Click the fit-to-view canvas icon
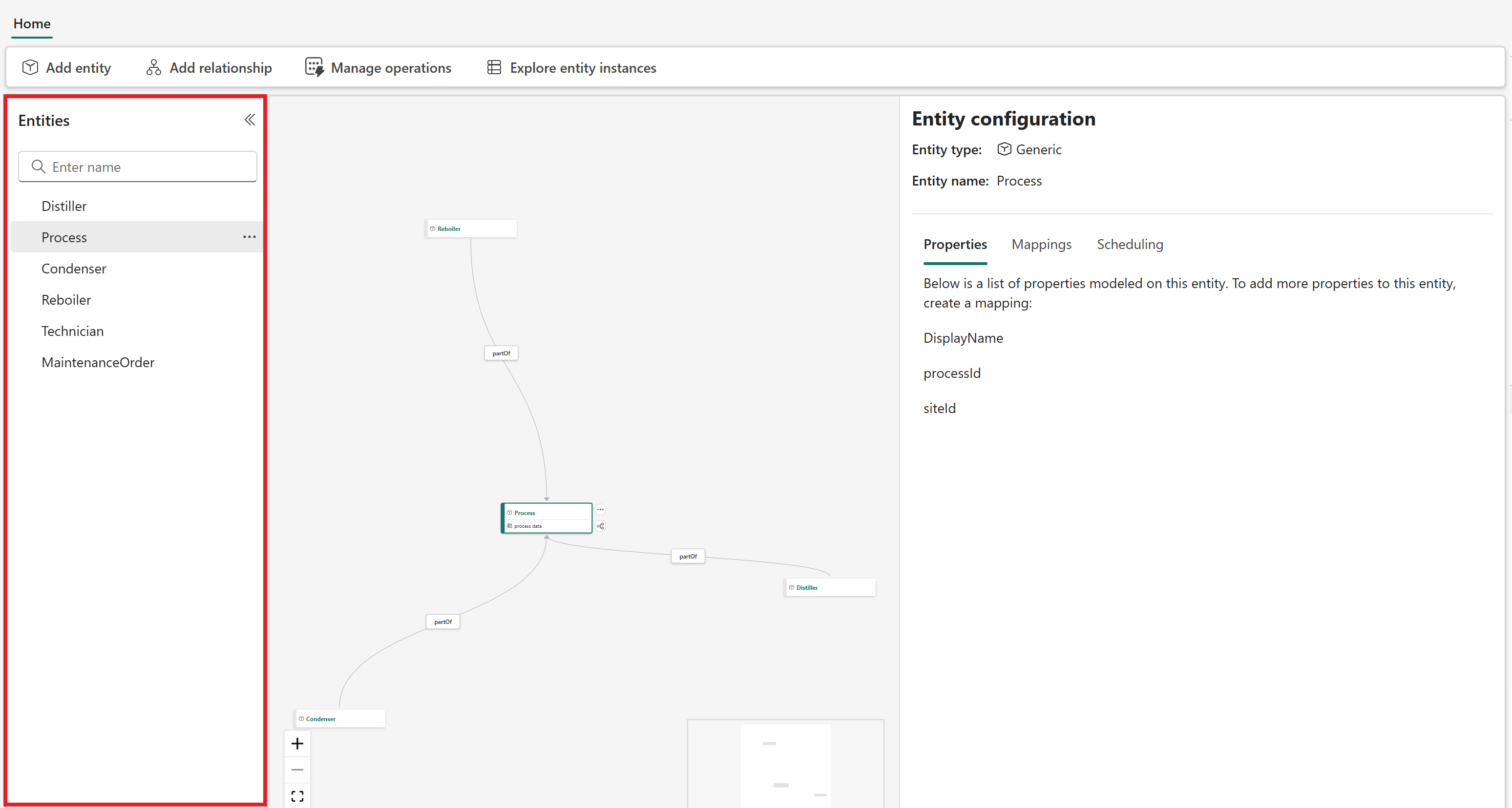Viewport: 1512px width, 808px height. (297, 796)
